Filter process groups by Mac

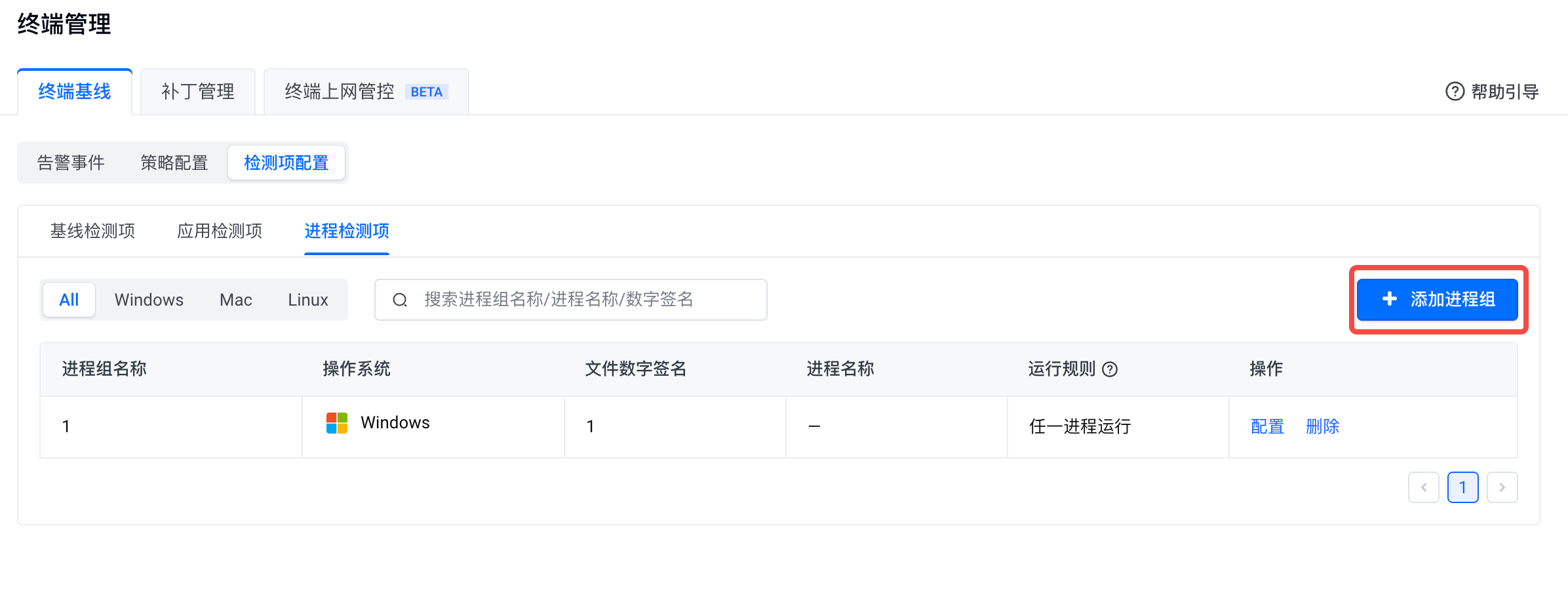click(235, 300)
